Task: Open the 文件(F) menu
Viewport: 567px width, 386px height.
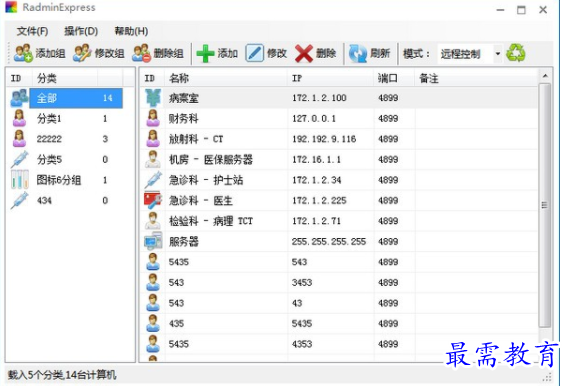Action: click(x=32, y=31)
